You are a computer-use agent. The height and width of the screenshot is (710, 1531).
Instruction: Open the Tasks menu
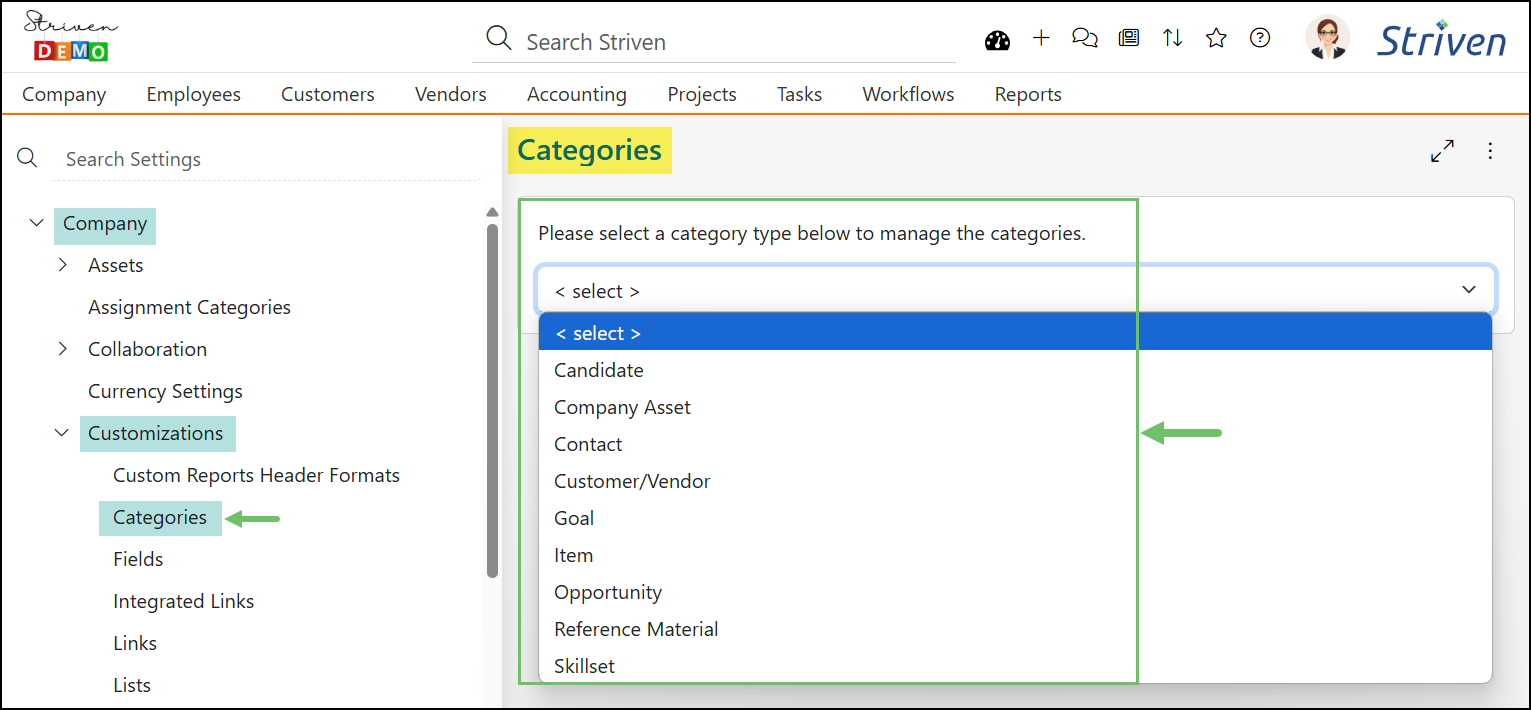coord(799,94)
